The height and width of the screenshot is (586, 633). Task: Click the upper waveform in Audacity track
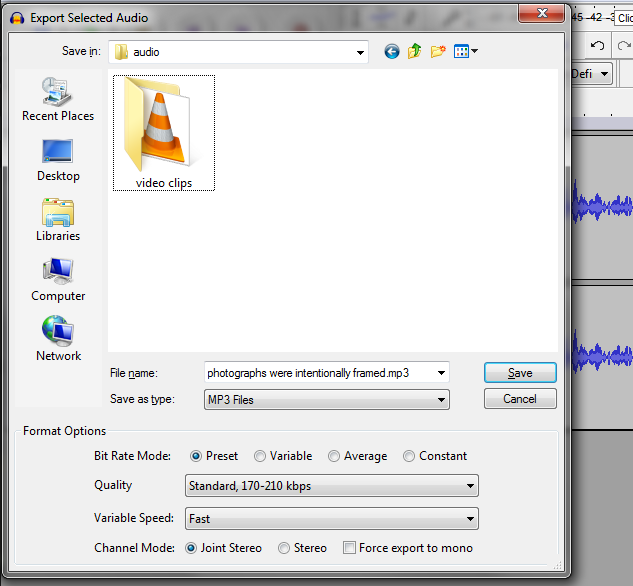coord(602,205)
